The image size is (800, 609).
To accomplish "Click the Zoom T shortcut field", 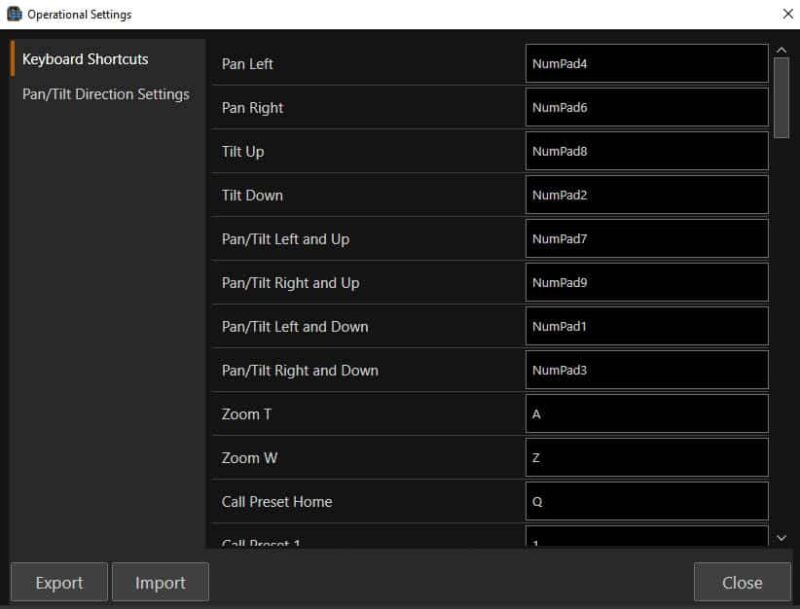I will point(646,414).
